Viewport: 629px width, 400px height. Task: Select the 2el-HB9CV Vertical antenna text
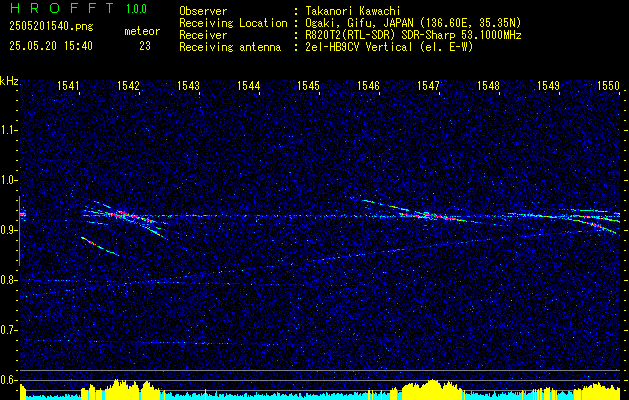tap(389, 47)
